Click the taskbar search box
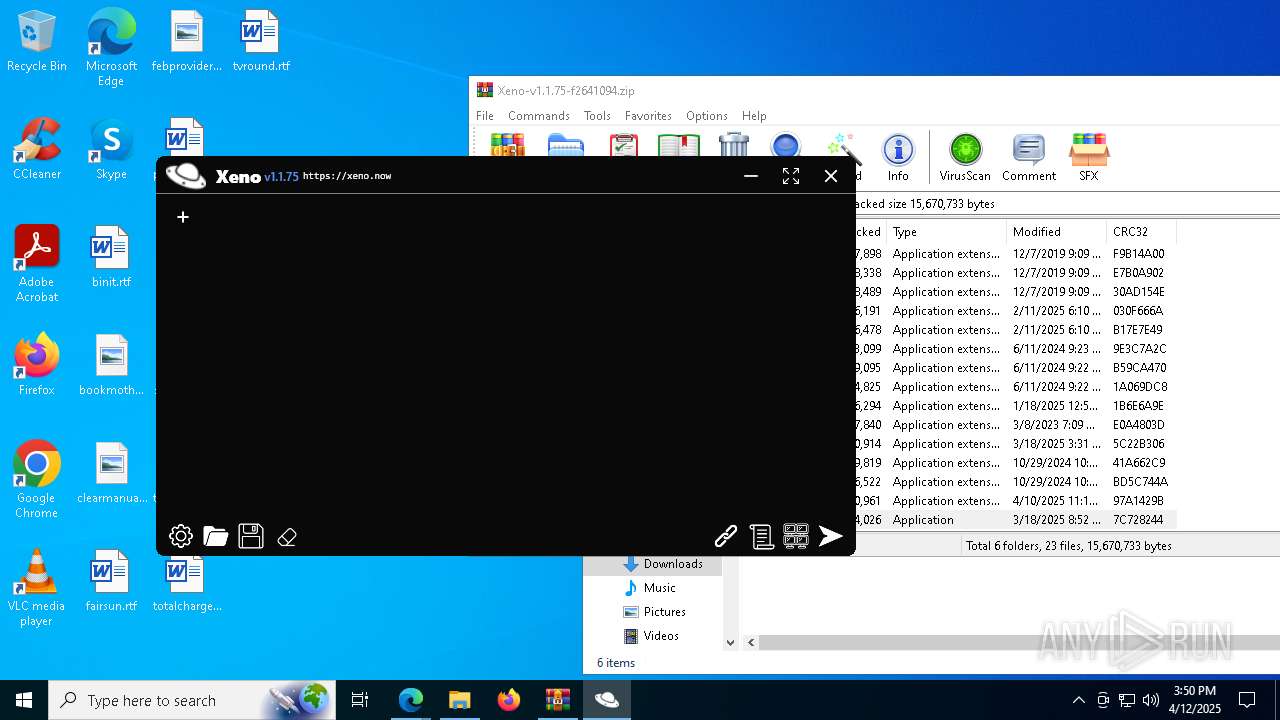Viewport: 1280px width, 720px height. point(193,700)
